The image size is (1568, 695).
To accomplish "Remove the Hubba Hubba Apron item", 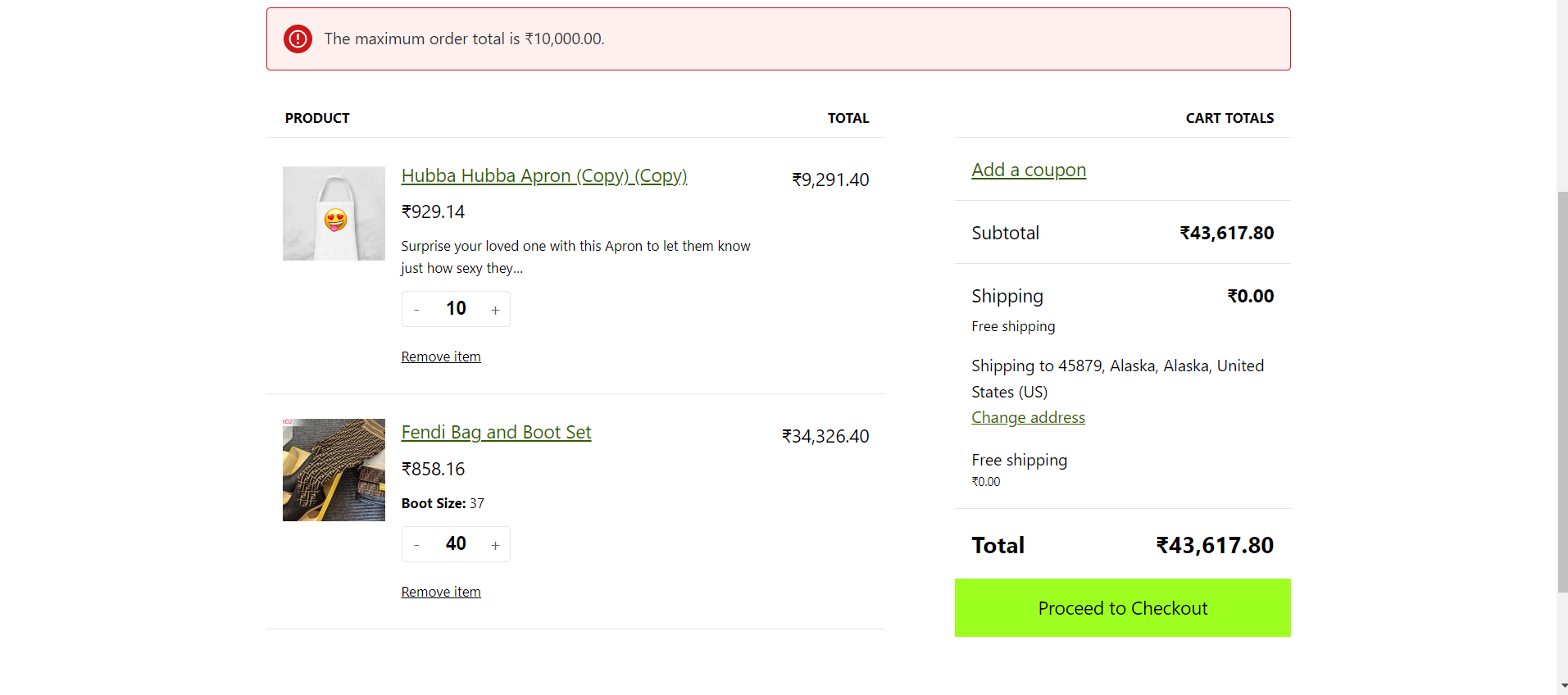I will pos(441,357).
